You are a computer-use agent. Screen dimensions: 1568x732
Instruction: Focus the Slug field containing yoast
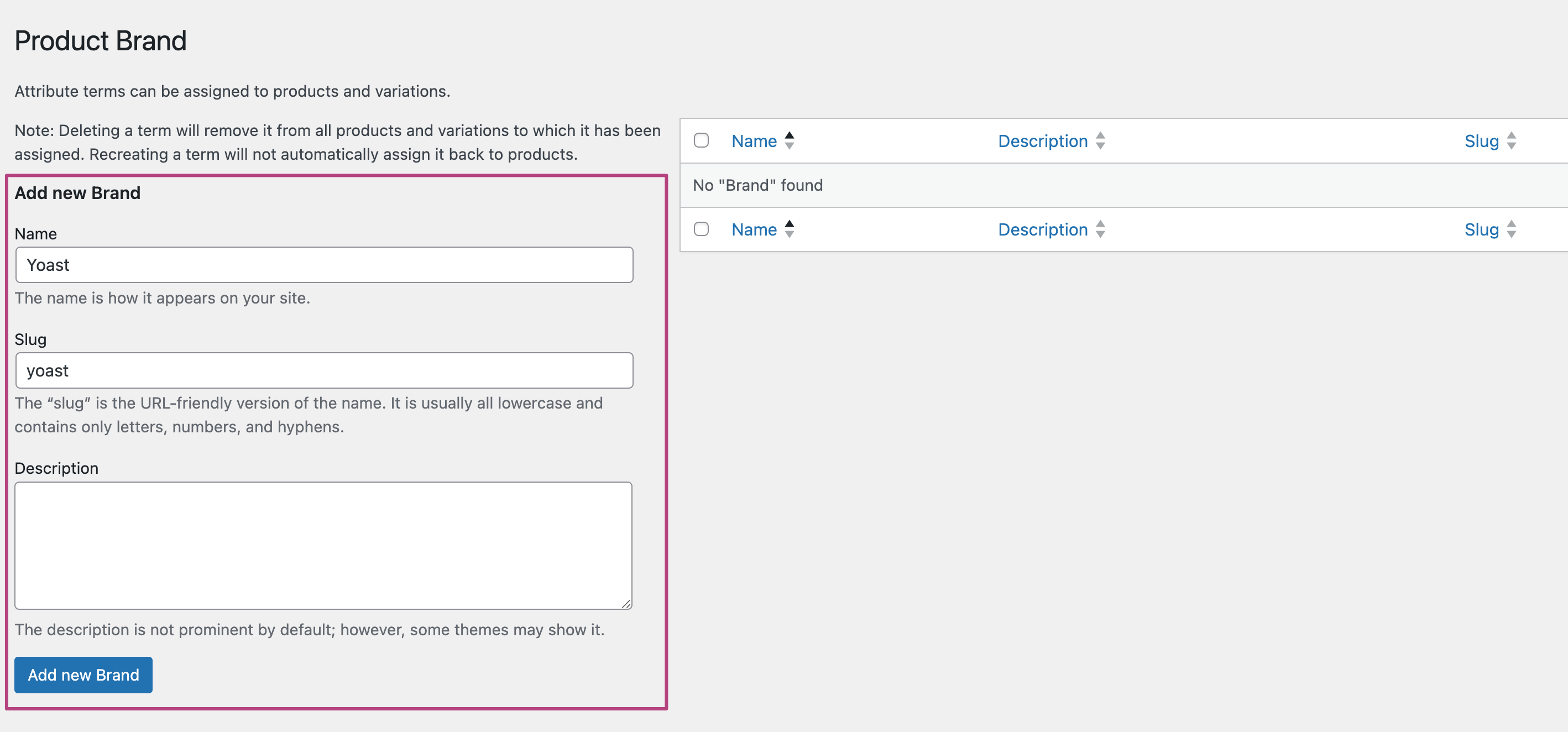[324, 370]
